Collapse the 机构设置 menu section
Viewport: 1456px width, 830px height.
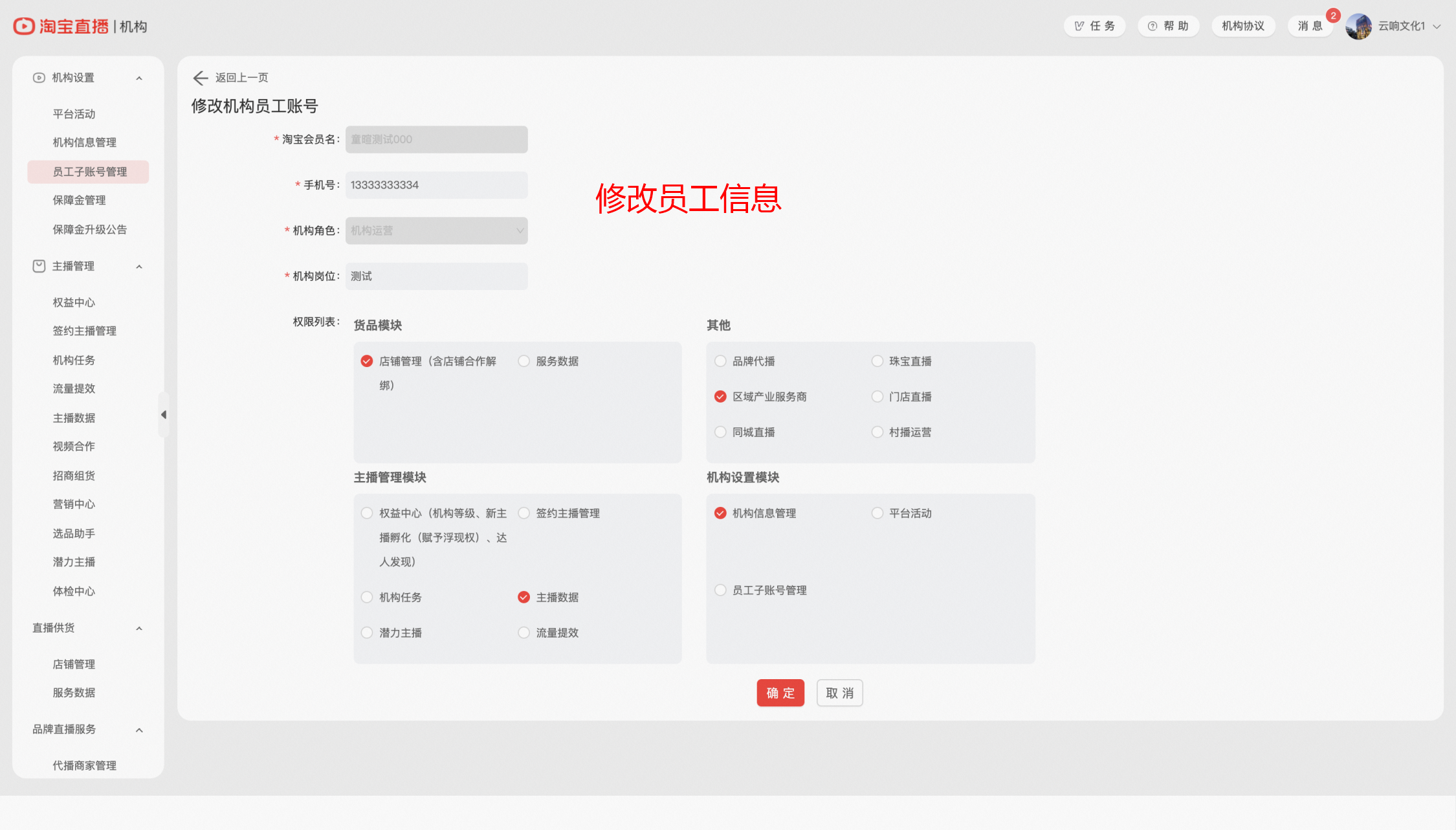[x=139, y=78]
